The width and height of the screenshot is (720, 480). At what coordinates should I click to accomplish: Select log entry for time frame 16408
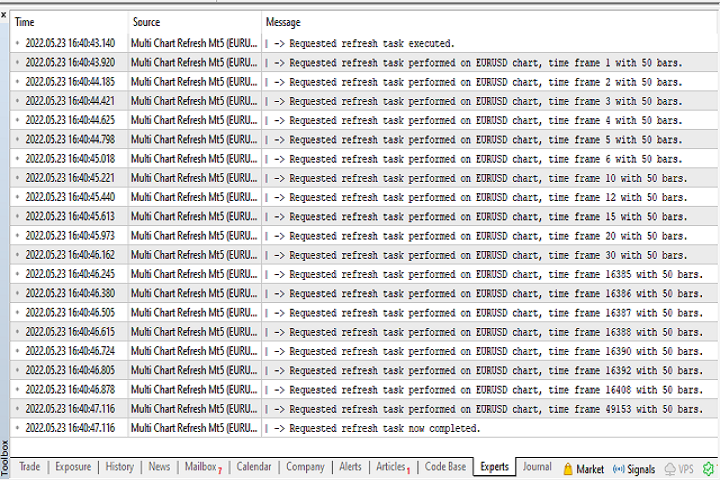365,390
